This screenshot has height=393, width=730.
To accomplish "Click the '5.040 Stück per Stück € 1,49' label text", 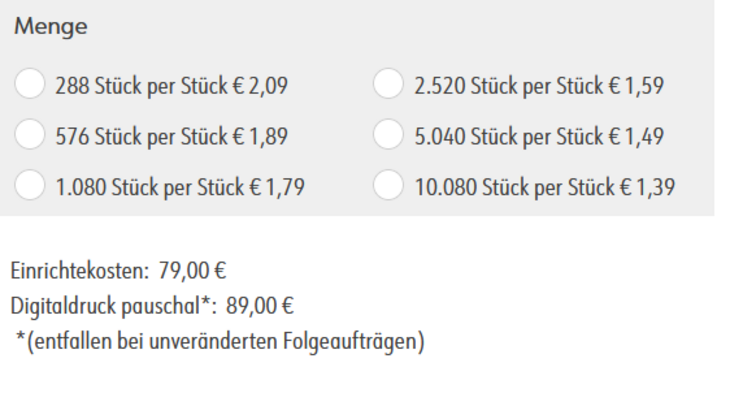I will [x=539, y=137].
